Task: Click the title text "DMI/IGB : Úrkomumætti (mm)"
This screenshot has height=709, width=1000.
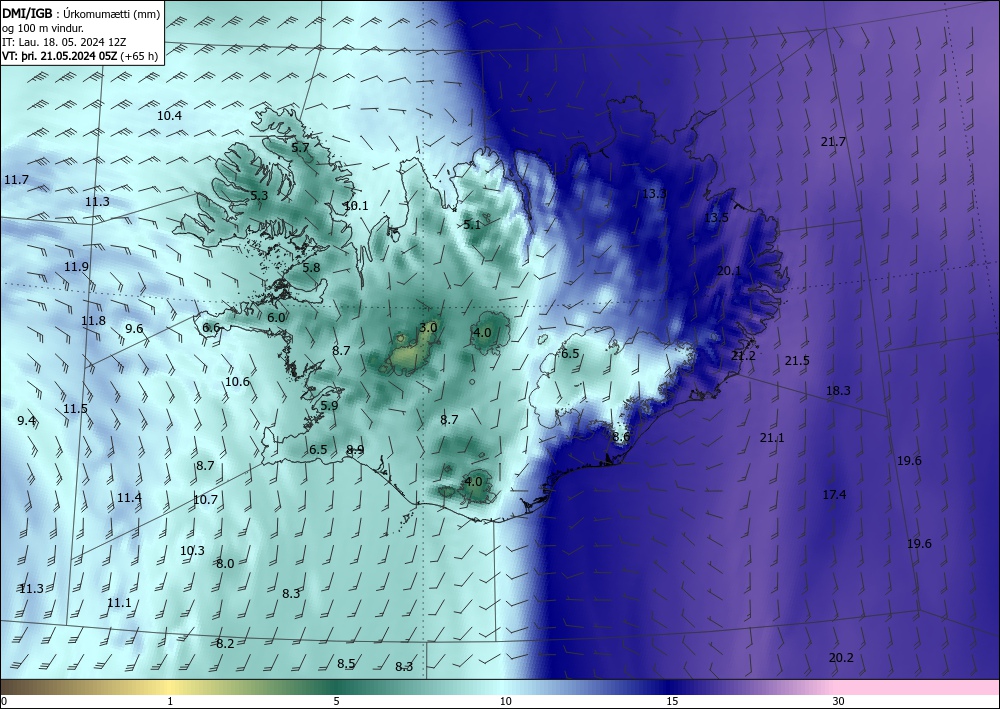Action: click(82, 13)
